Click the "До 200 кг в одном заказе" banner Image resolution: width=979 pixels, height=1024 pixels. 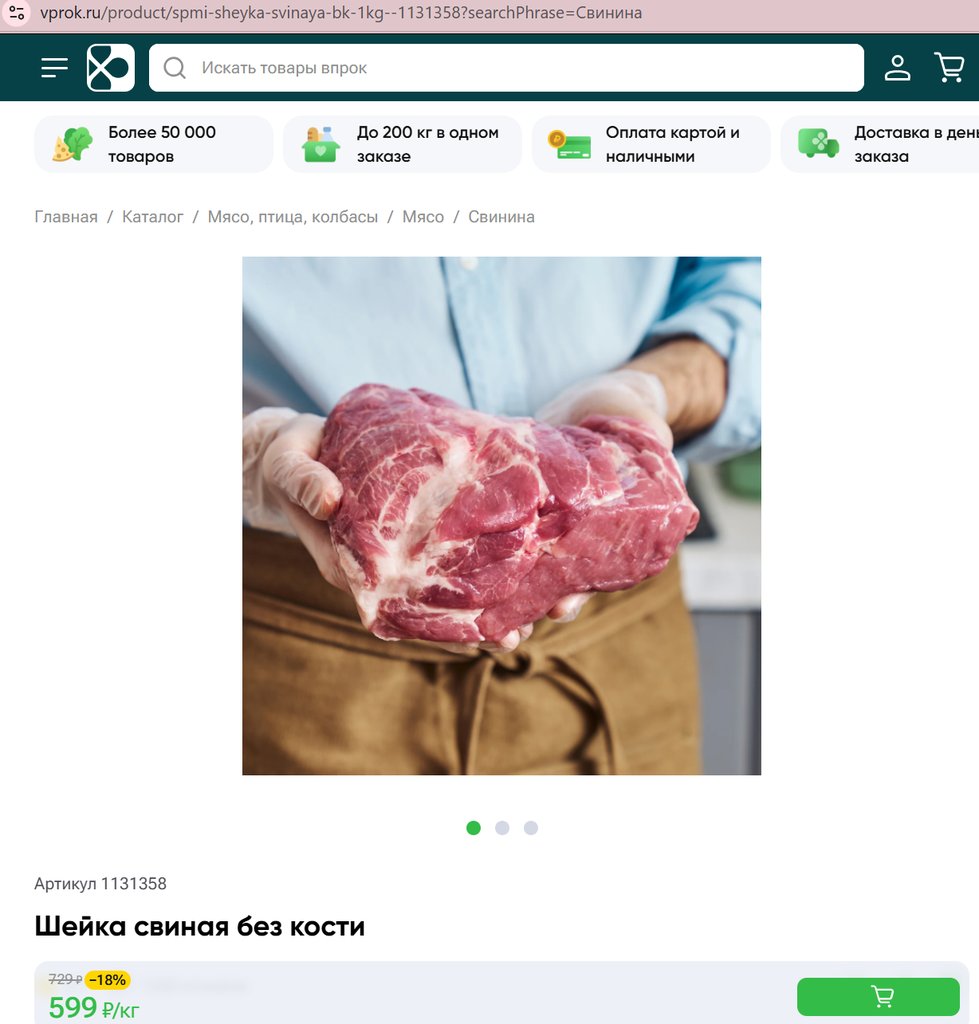[x=402, y=144]
